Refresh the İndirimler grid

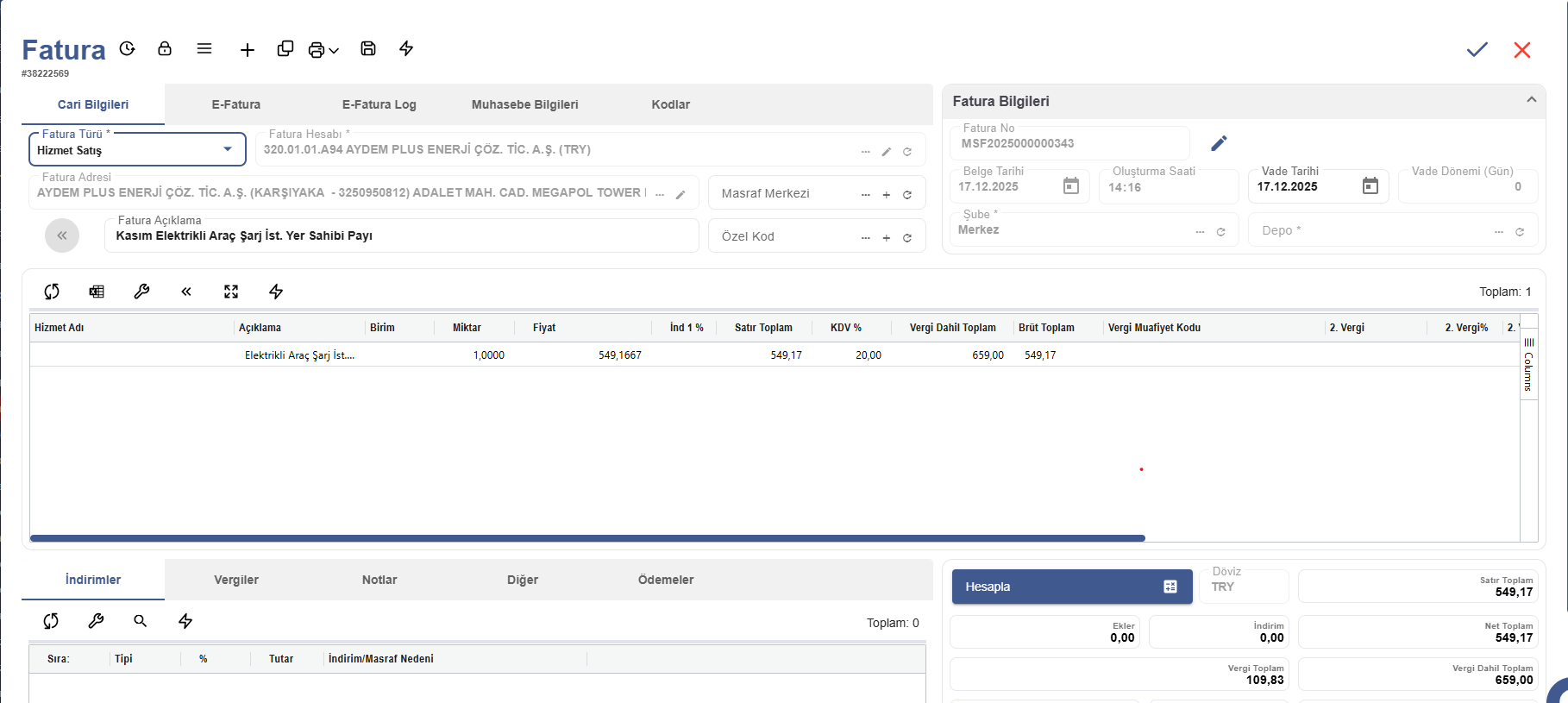click(x=51, y=621)
